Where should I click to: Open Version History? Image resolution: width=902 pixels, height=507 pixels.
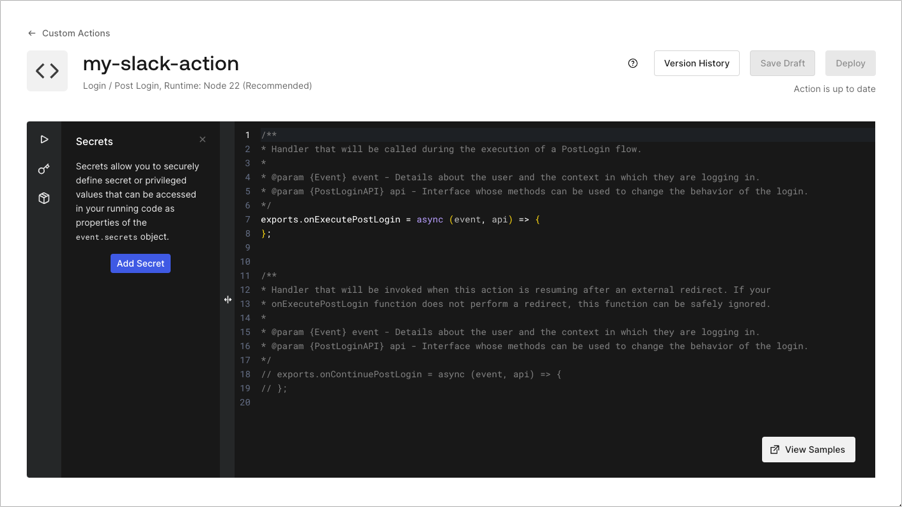697,63
